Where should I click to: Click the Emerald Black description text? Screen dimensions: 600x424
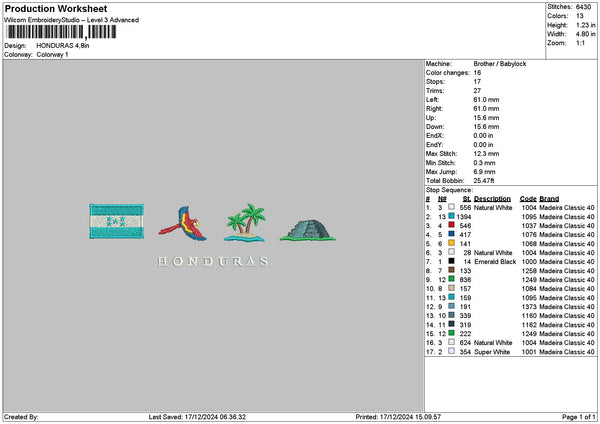pos(495,262)
